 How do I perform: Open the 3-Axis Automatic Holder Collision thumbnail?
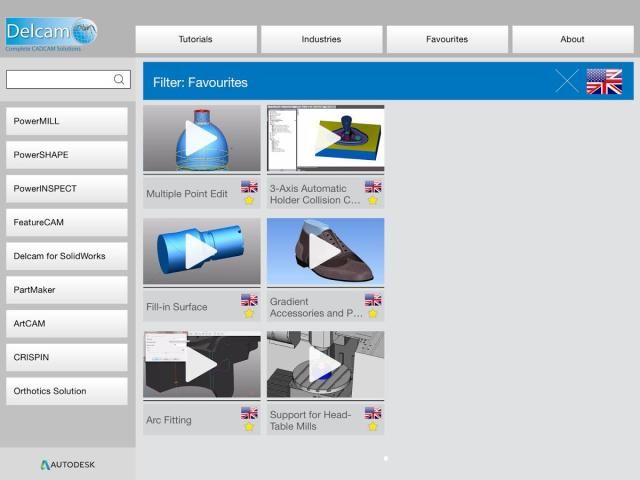325,139
